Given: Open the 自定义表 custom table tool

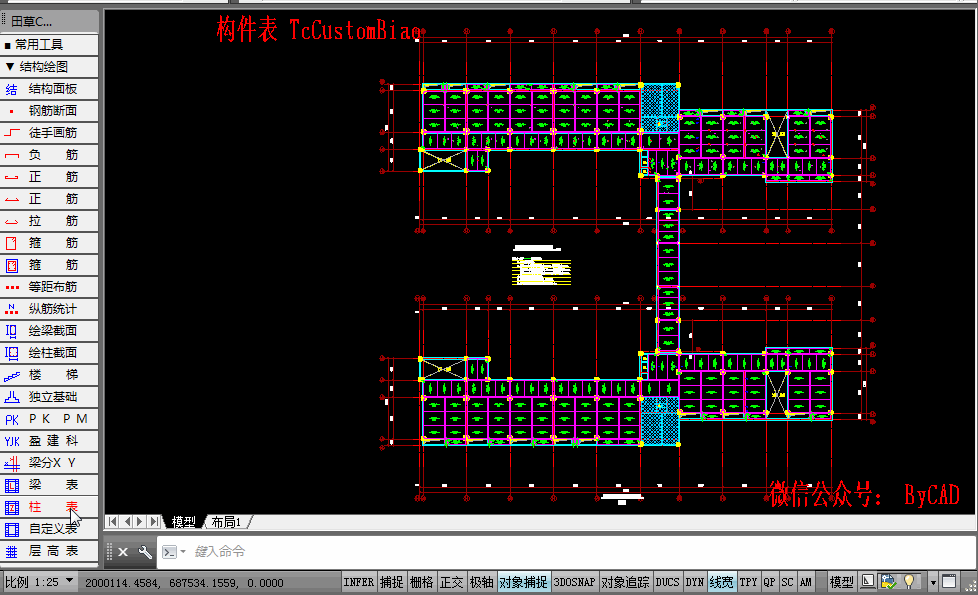Looking at the screenshot, I should (49, 529).
